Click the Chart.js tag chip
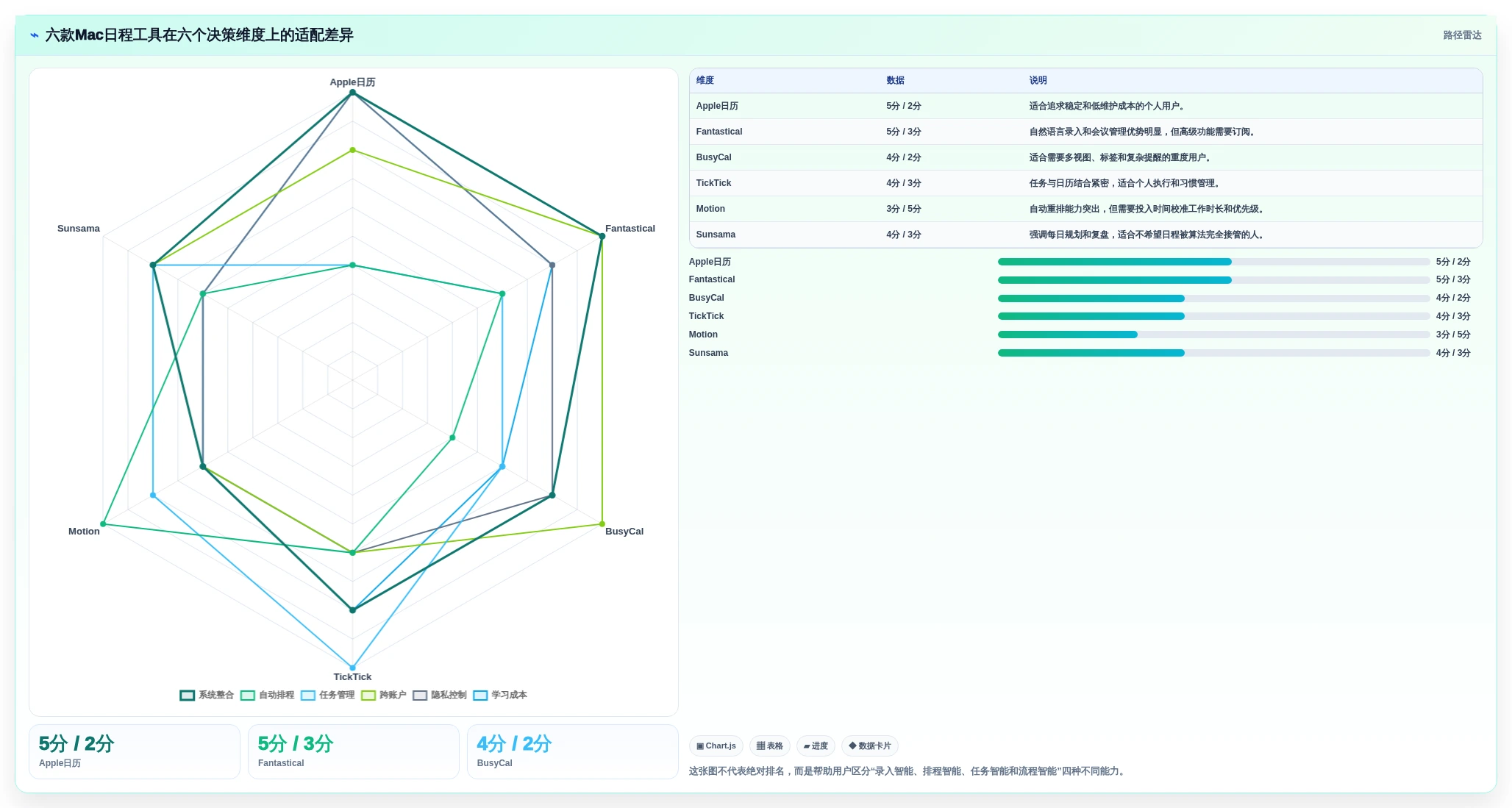1512x808 pixels. pos(716,746)
